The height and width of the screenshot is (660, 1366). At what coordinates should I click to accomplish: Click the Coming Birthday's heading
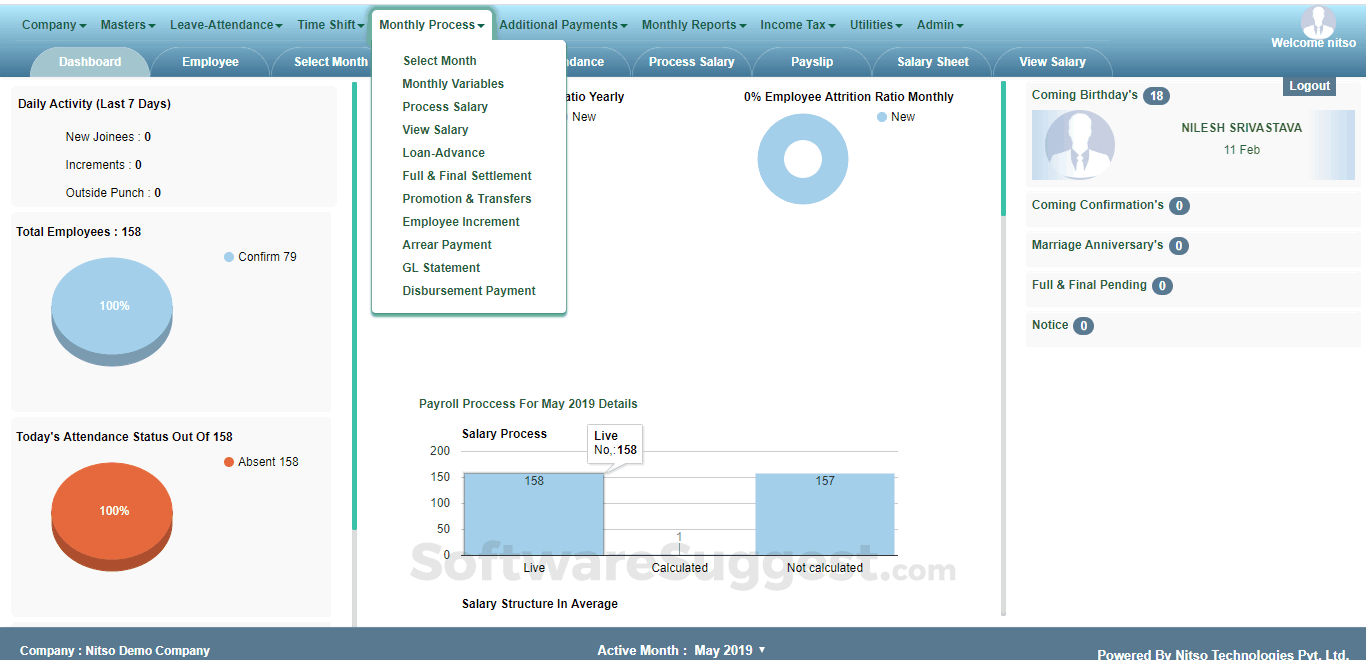tap(1085, 95)
